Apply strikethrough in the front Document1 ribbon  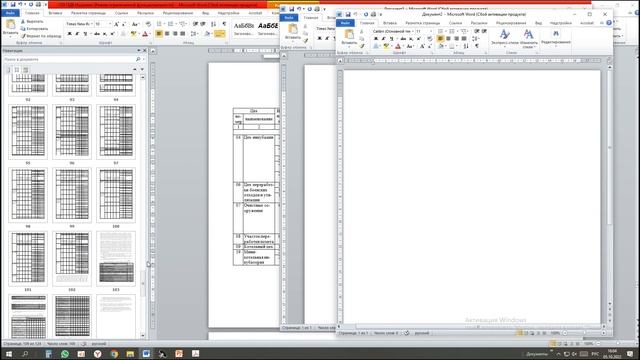[403, 39]
